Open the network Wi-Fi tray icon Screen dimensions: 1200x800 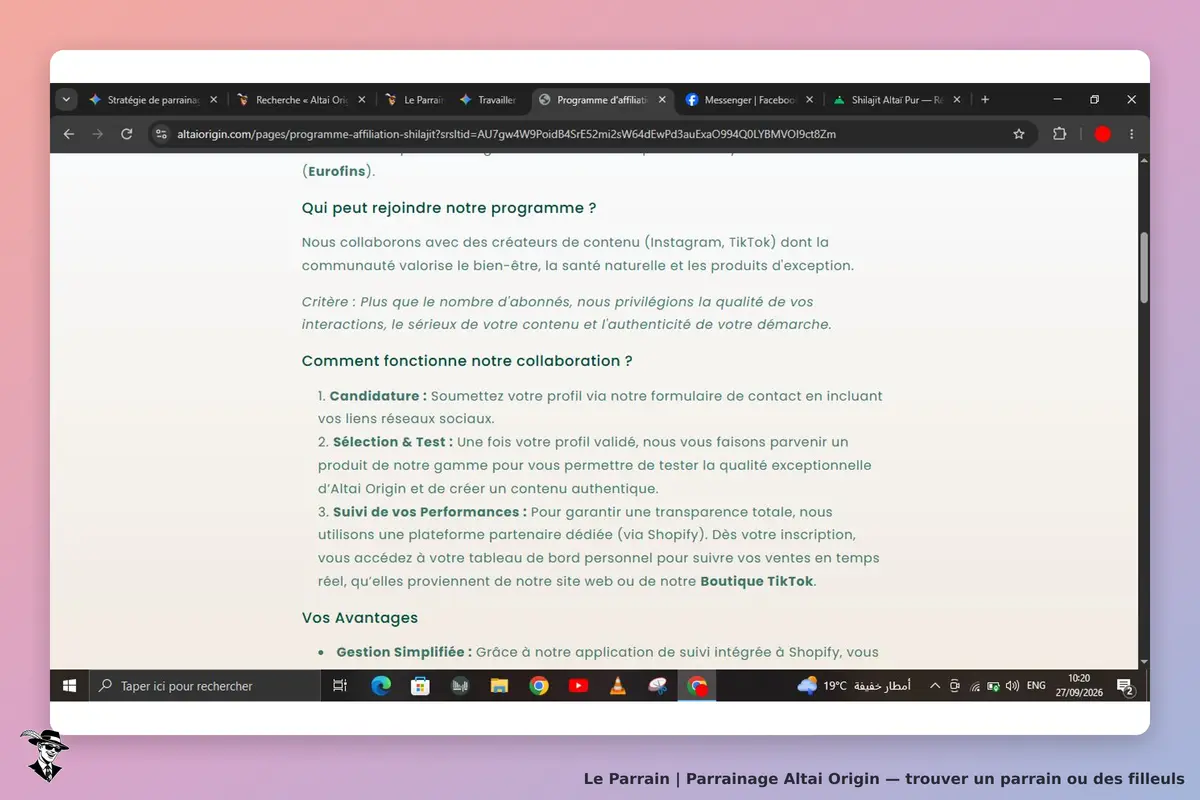click(x=975, y=686)
